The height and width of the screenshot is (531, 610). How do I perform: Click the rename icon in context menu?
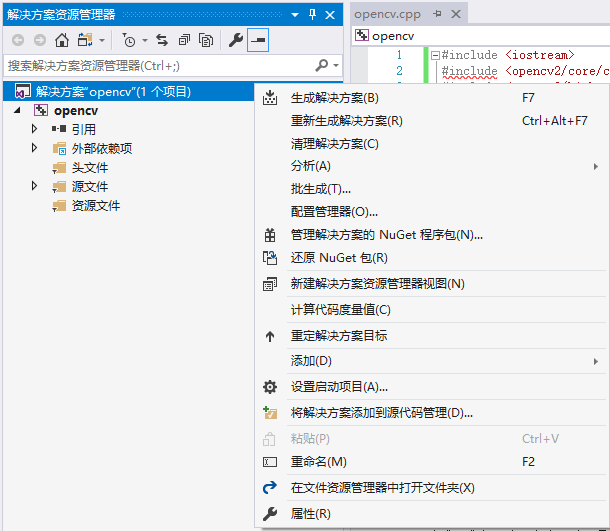coord(270,462)
